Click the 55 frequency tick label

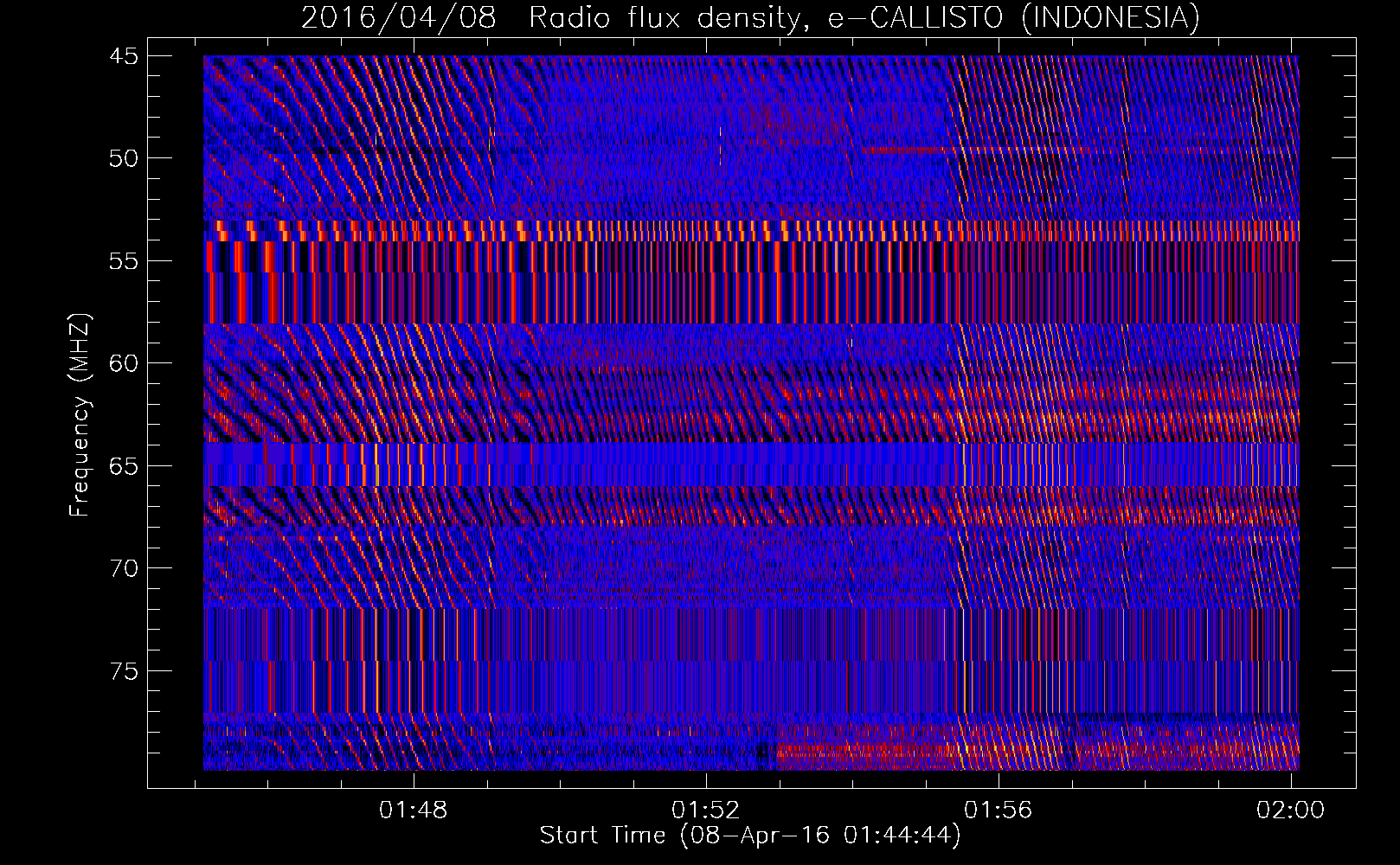124,261
